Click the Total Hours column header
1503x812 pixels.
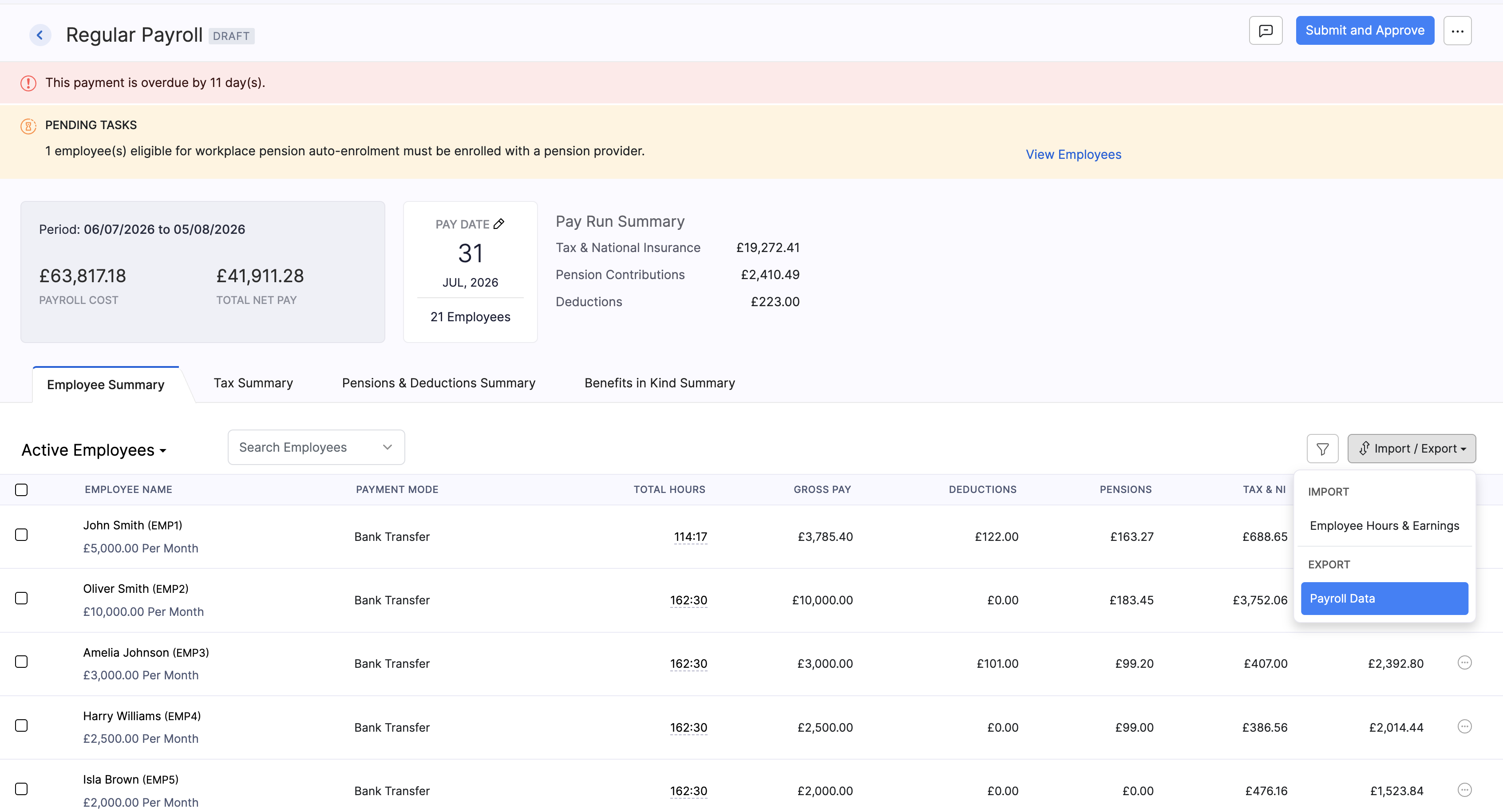pos(669,490)
